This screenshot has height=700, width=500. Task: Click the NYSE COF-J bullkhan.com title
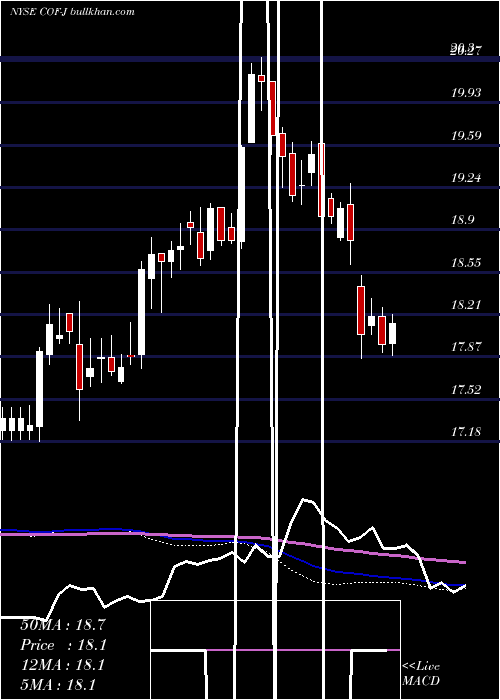(x=72, y=12)
